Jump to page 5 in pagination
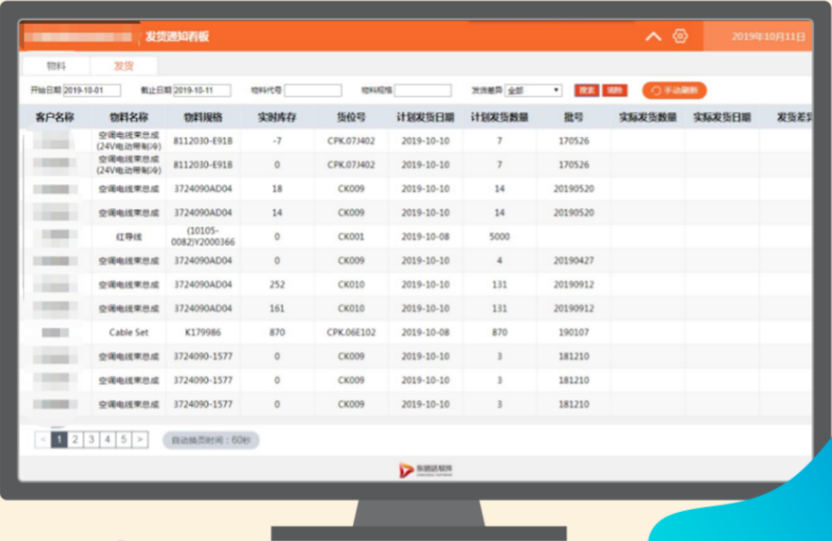Screen dimensions: 832x541 click(124, 439)
